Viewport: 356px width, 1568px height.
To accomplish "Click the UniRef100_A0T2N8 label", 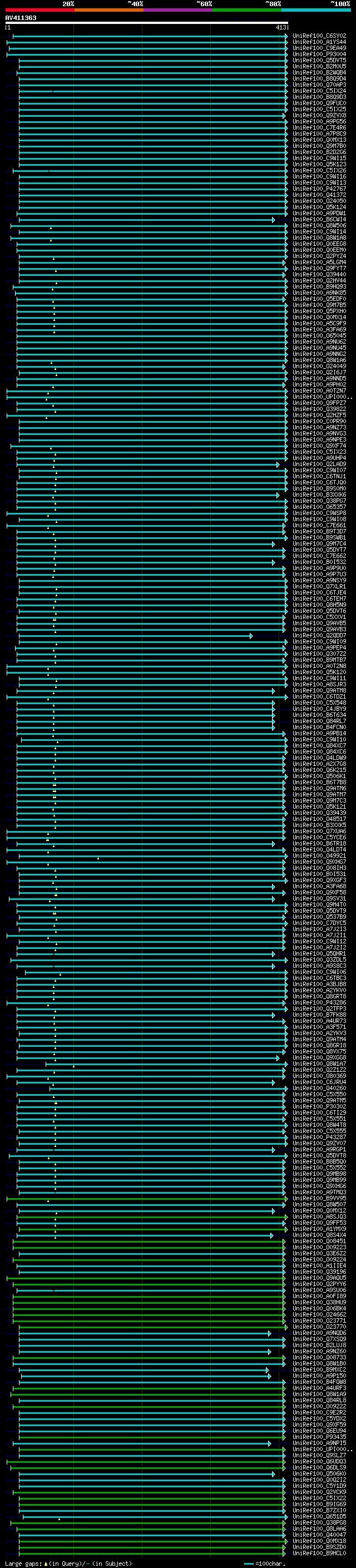I will click(319, 666).
